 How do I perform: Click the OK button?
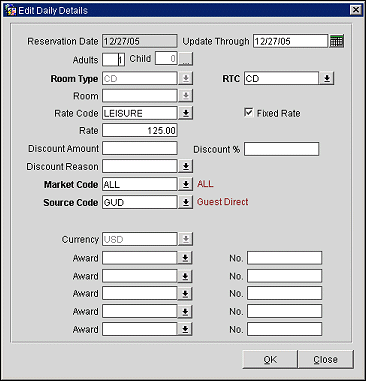pos(270,360)
